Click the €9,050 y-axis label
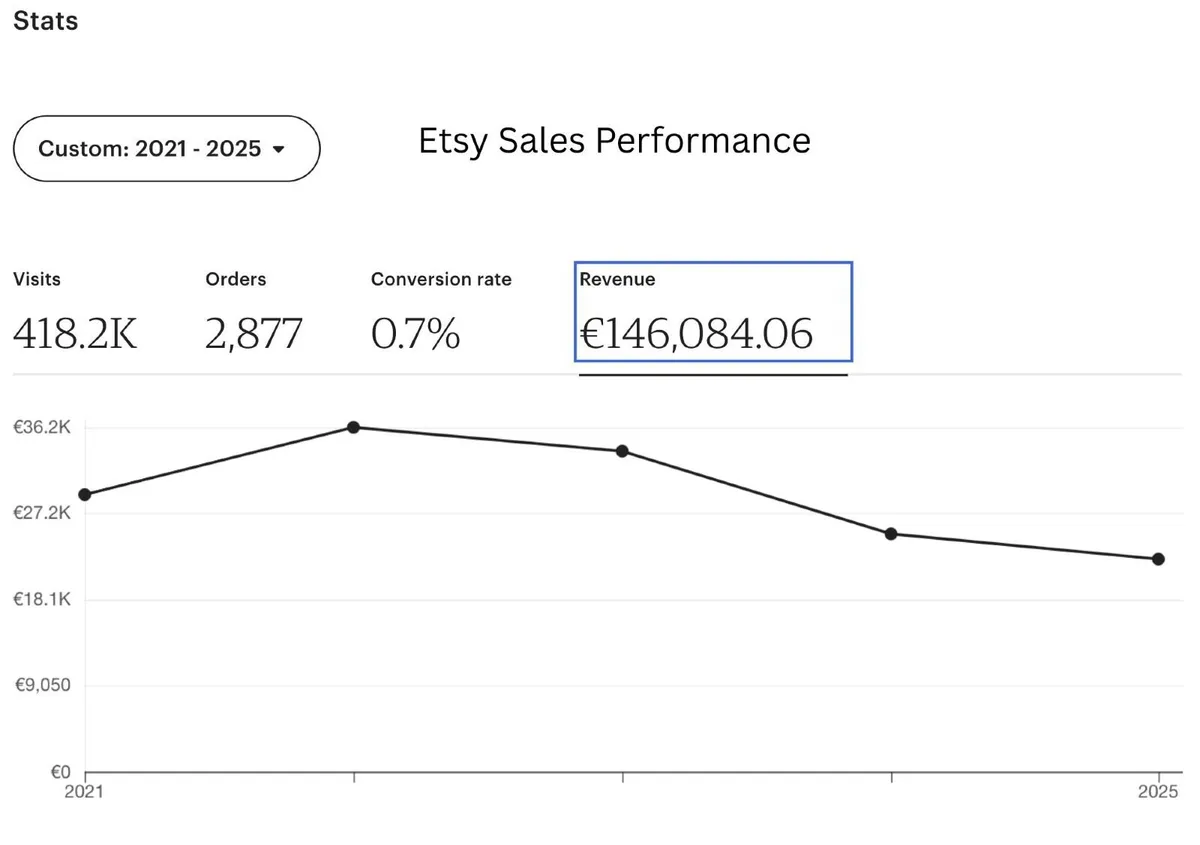 click(43, 685)
